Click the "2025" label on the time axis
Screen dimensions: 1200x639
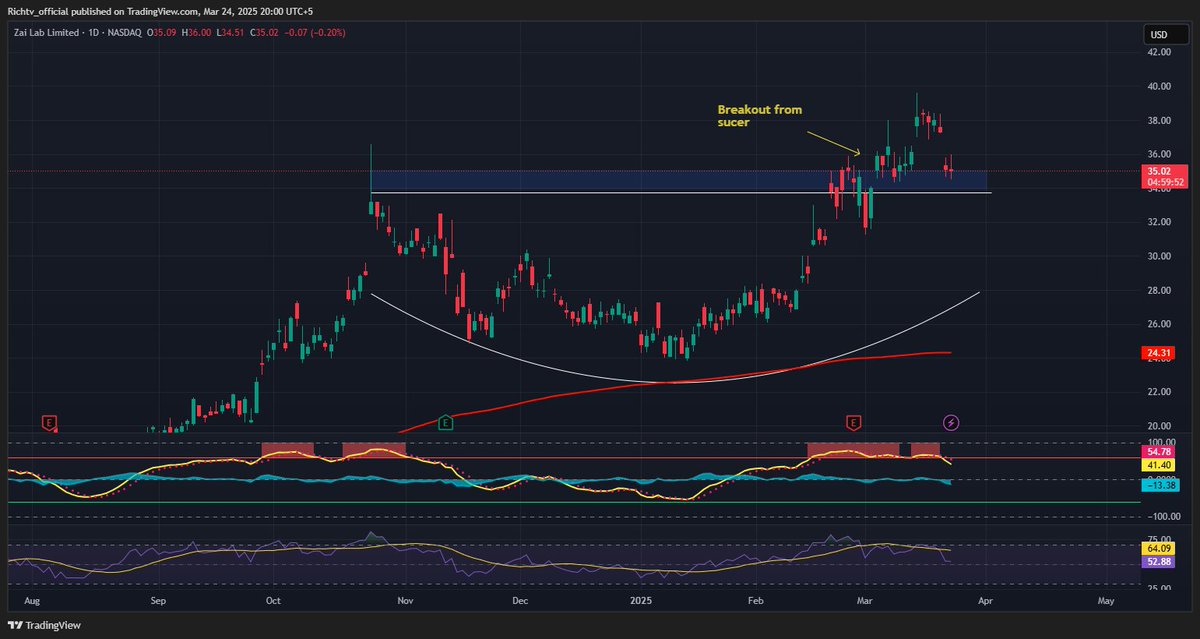tap(640, 601)
